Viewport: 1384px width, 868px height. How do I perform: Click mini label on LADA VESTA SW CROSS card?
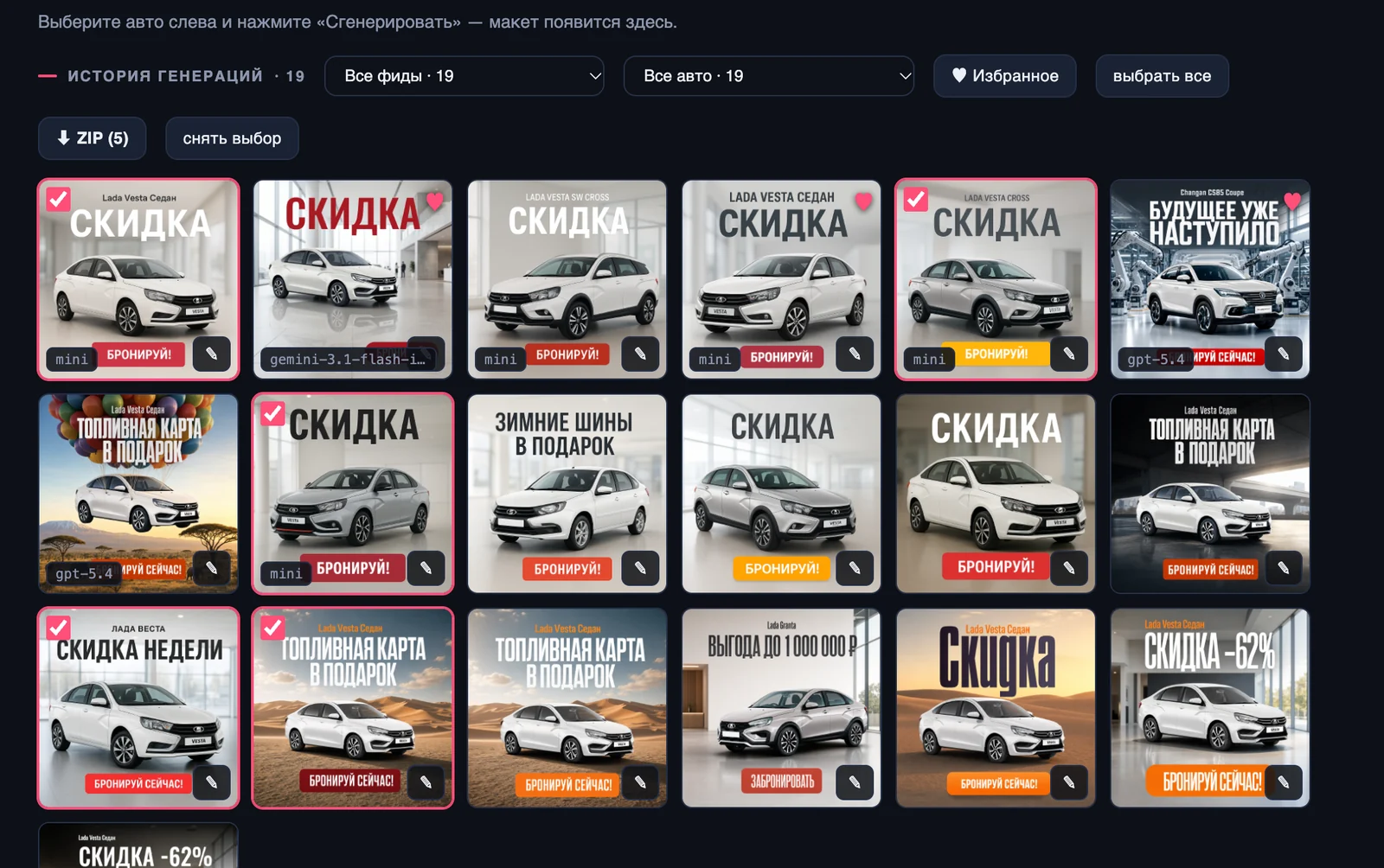[x=500, y=359]
